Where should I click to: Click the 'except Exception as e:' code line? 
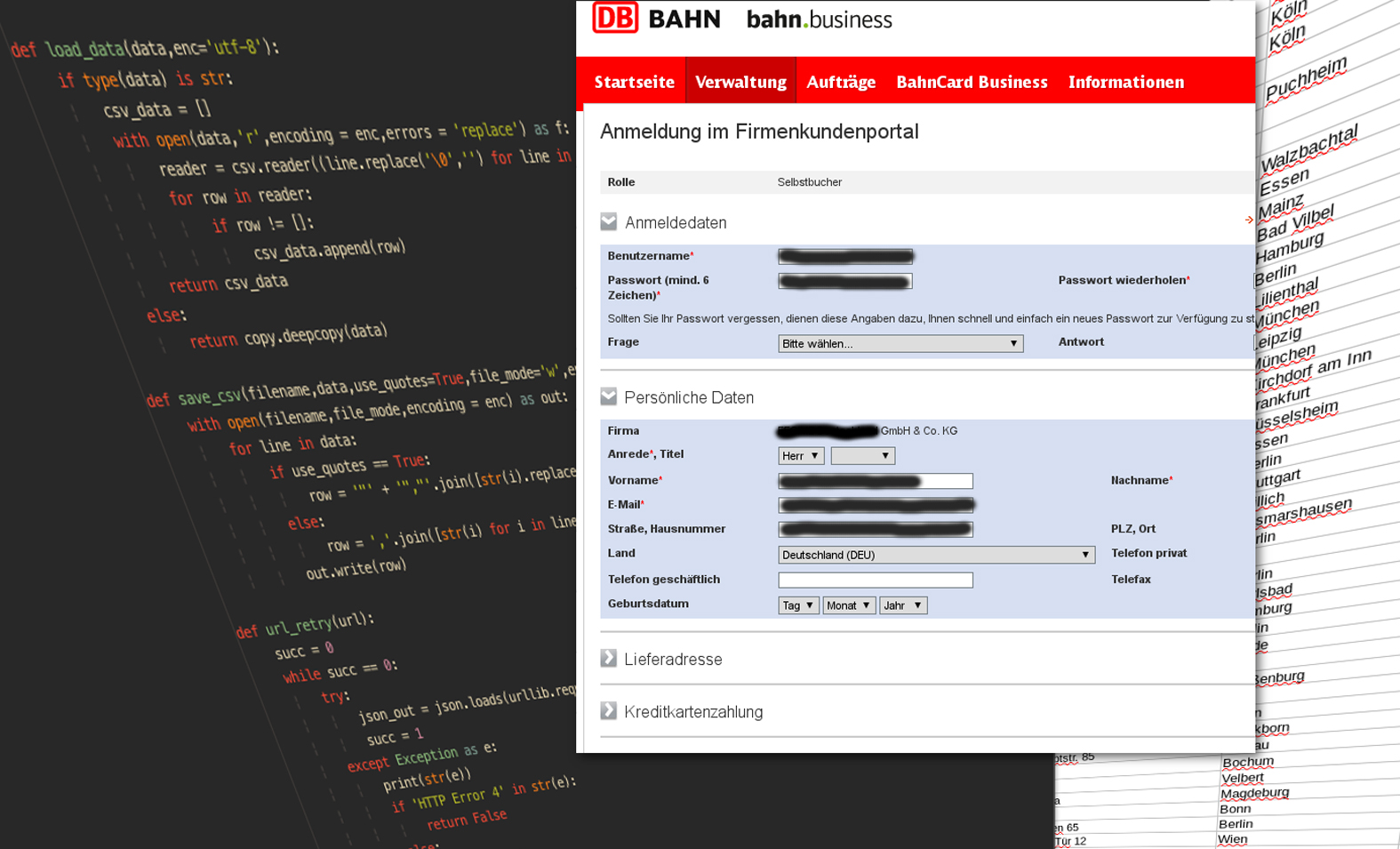coord(421,757)
